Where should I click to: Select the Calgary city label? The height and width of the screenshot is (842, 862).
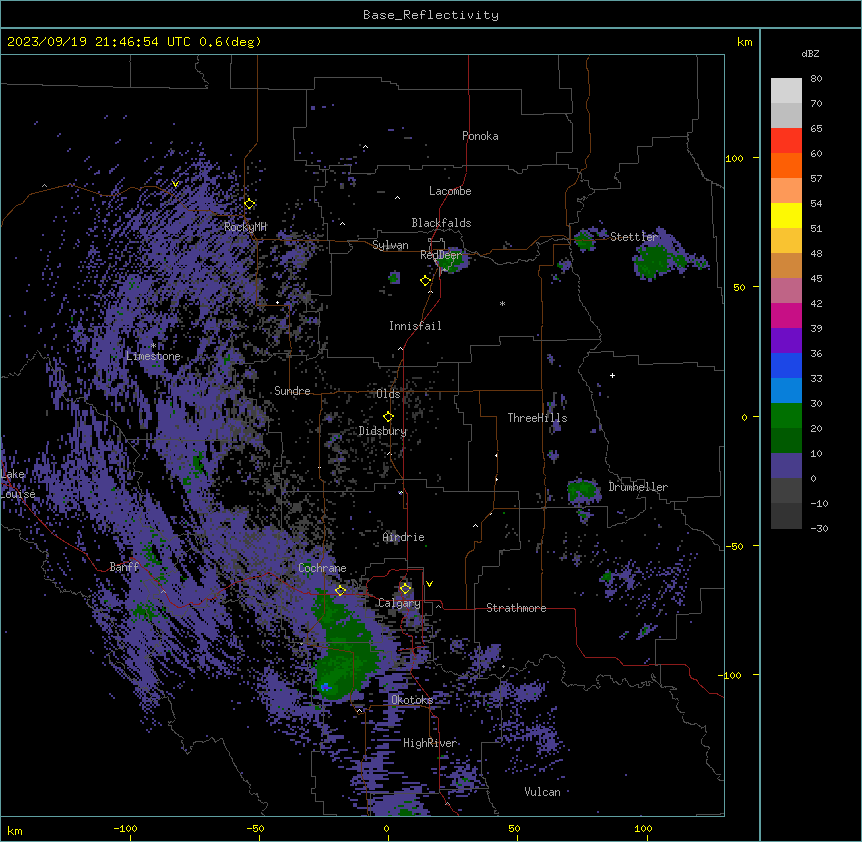[x=399, y=603]
